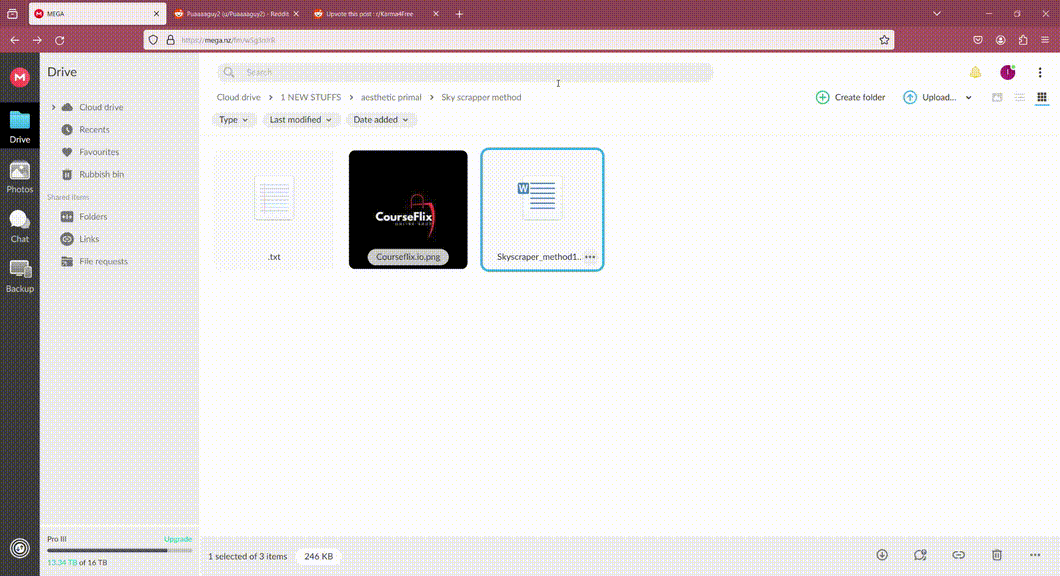Reload the page
The width and height of the screenshot is (1060, 576).
point(59,41)
